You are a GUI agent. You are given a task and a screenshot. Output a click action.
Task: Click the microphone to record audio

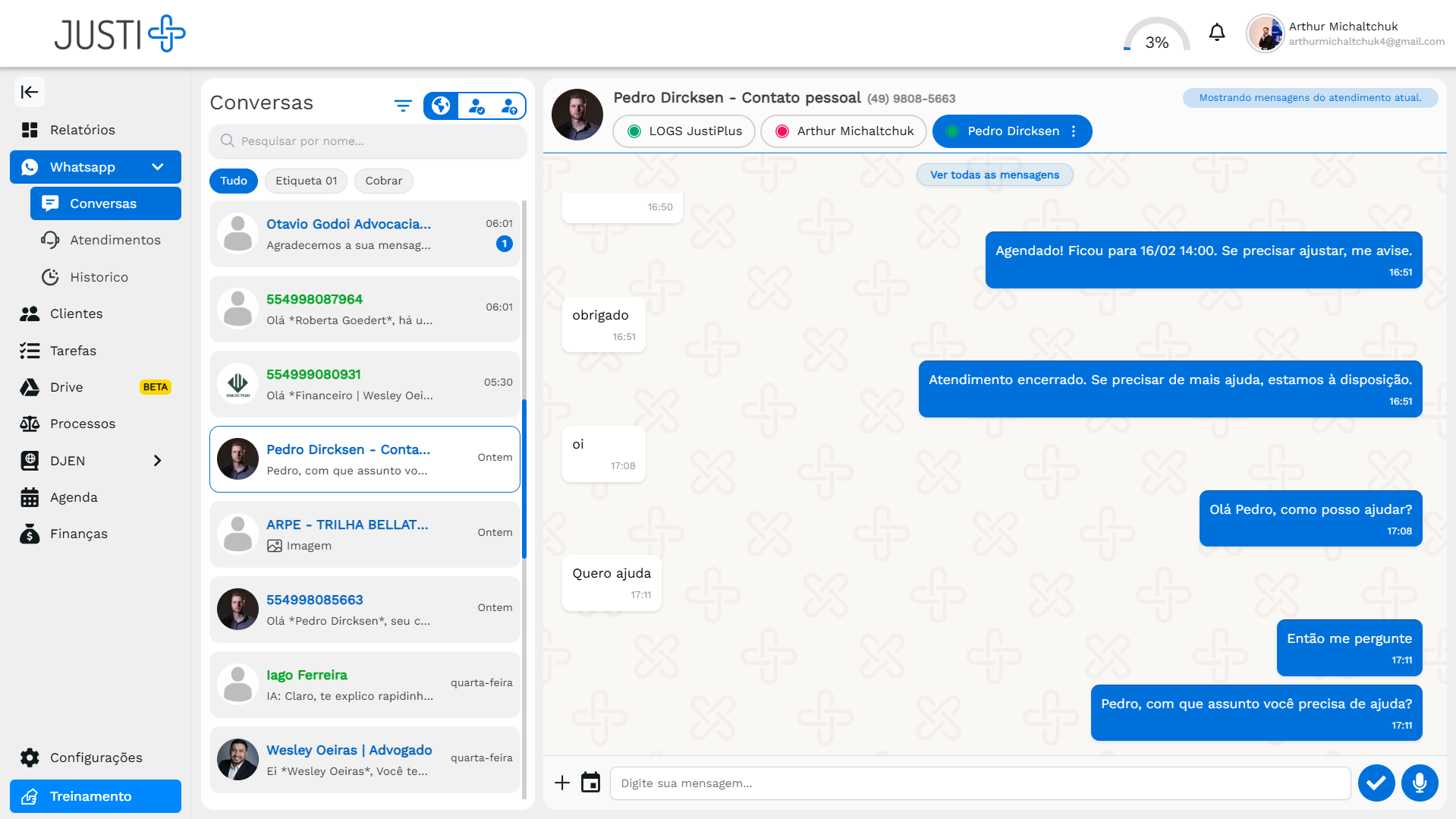1419,783
